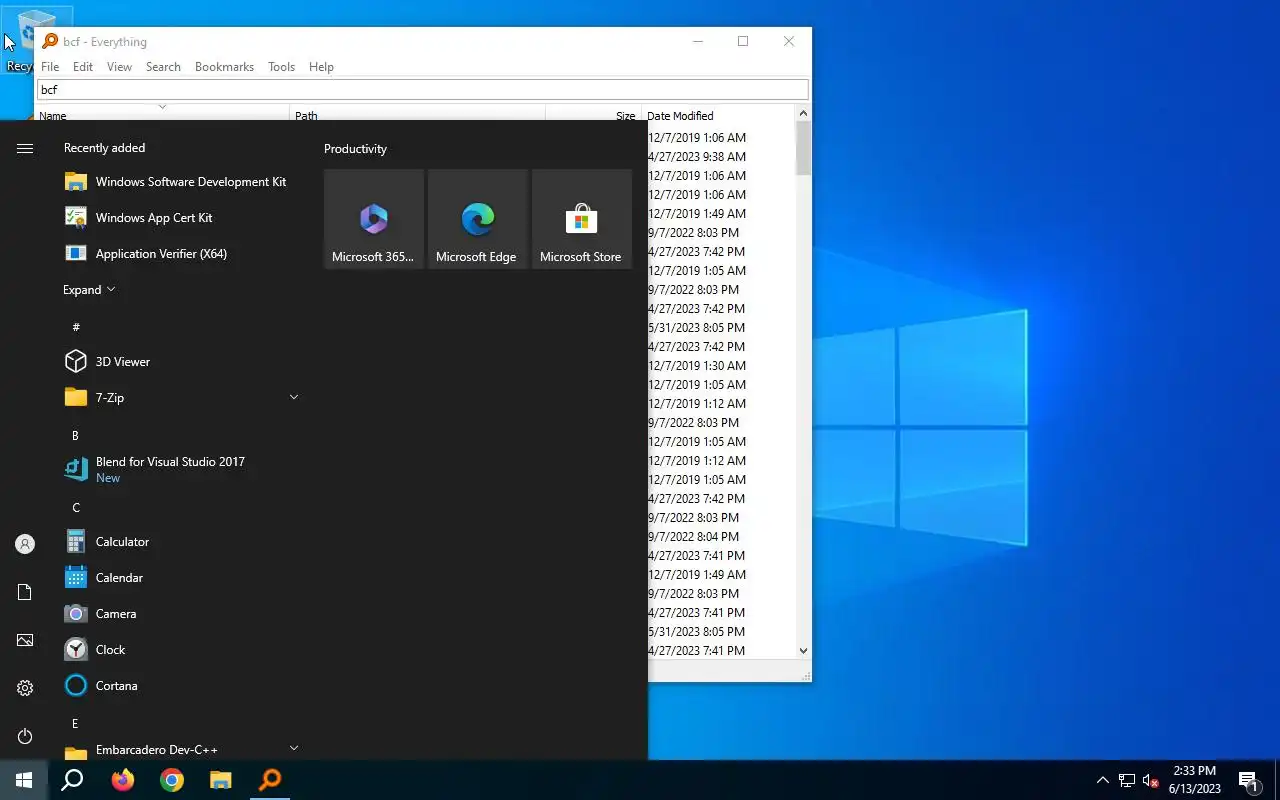Open the Microsoft Store tile

[582, 219]
